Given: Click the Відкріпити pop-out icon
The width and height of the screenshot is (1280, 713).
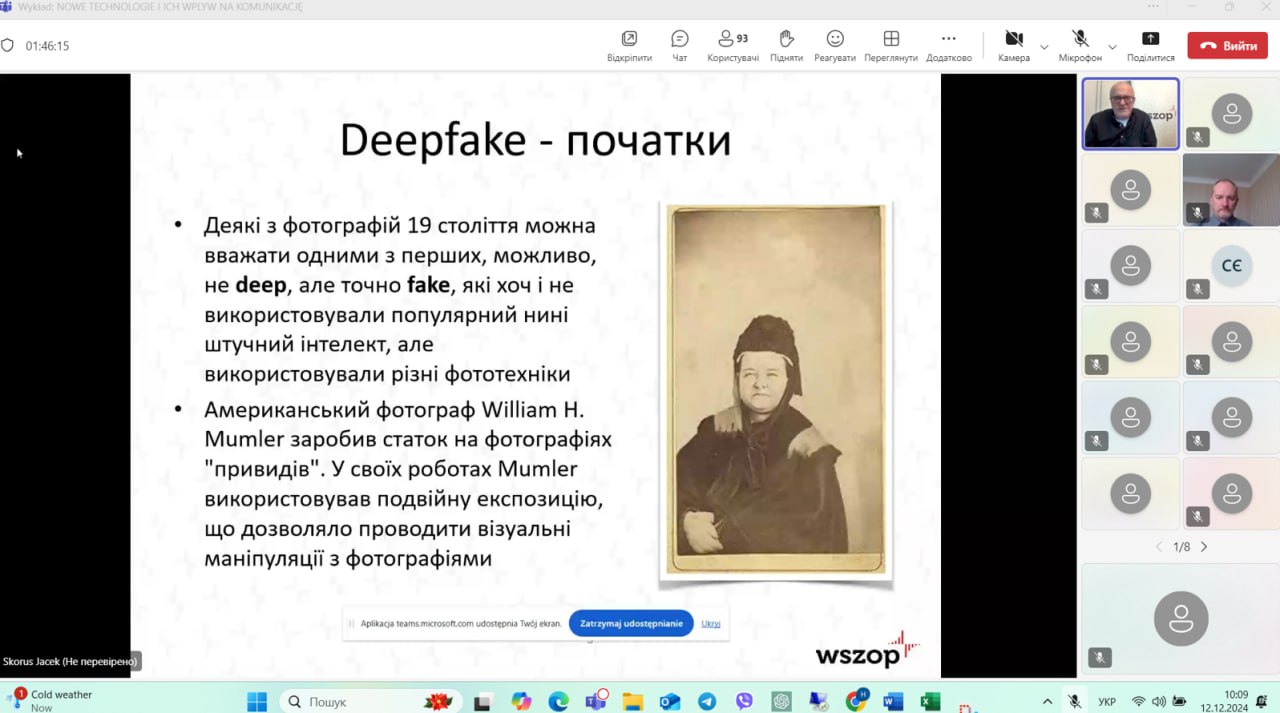Looking at the screenshot, I should click(x=629, y=45).
